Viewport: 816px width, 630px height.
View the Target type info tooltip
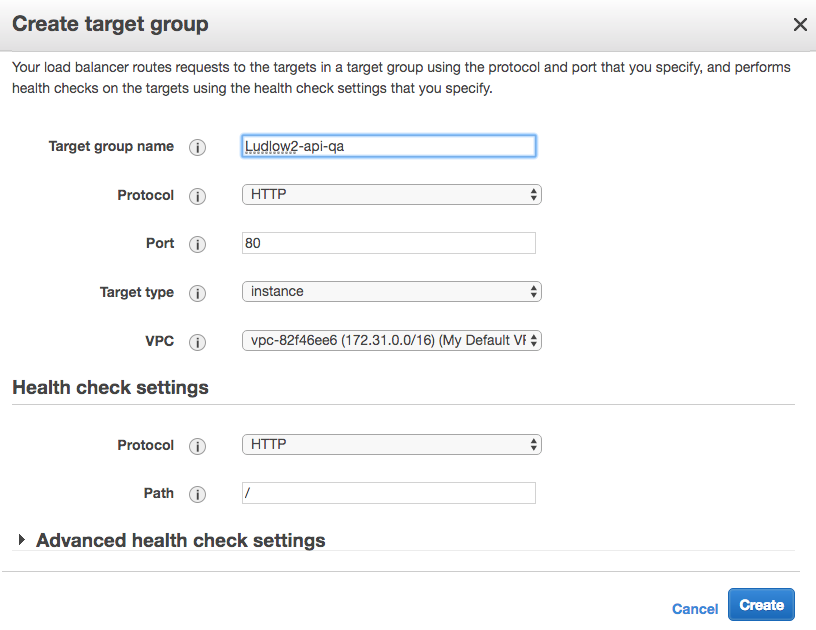(x=197, y=292)
